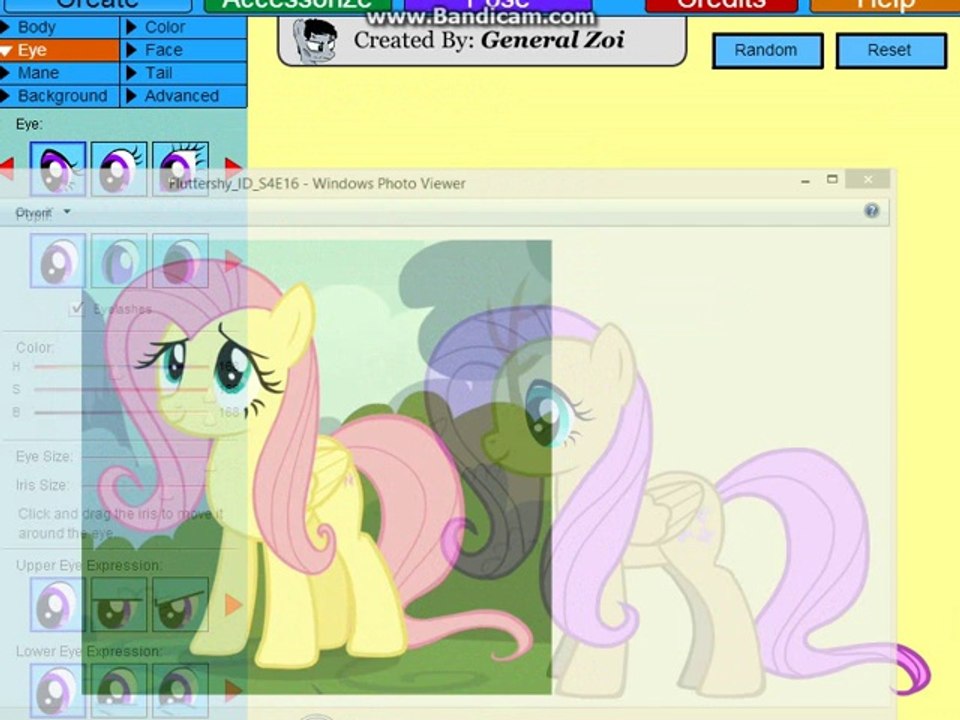Show next eye shapes with right arrow
The width and height of the screenshot is (960, 720).
[x=233, y=167]
